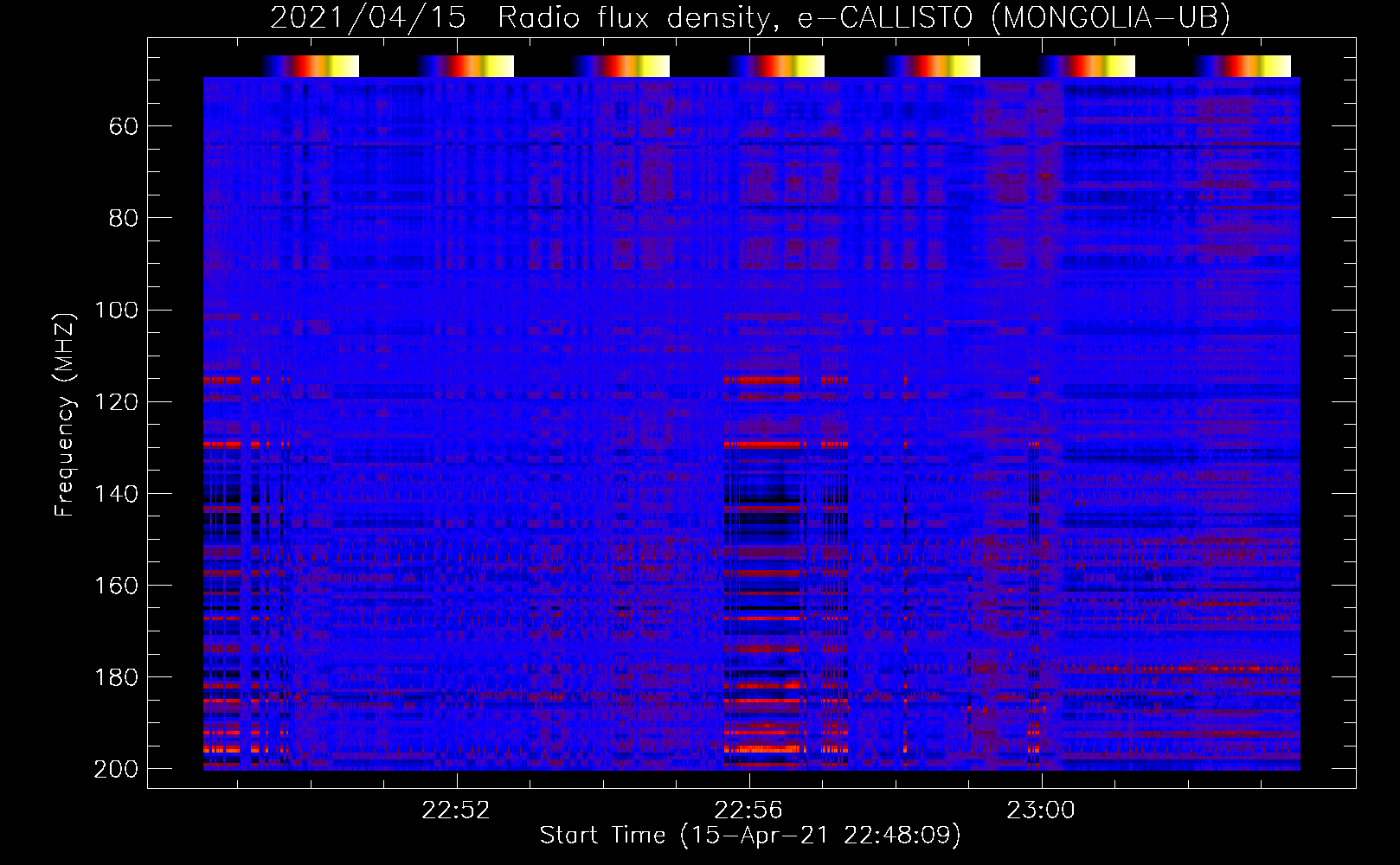Click the 22:52 time axis label
Viewport: 1400px width, 865px height.
(x=456, y=810)
